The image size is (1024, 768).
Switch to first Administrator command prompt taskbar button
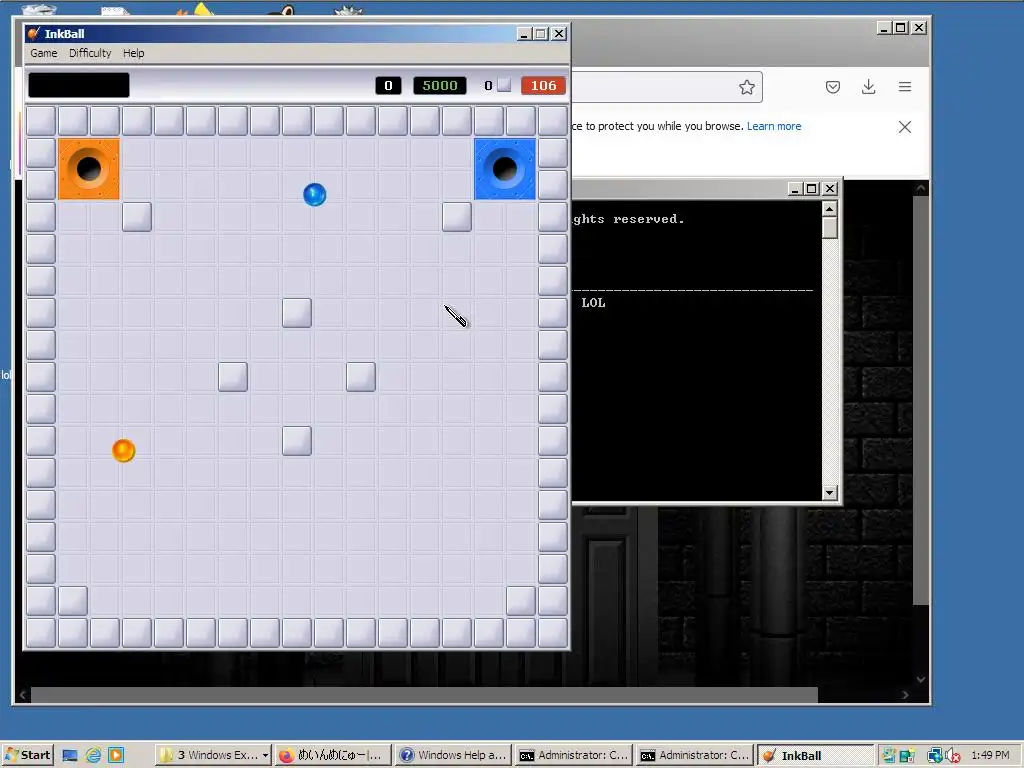tap(574, 755)
